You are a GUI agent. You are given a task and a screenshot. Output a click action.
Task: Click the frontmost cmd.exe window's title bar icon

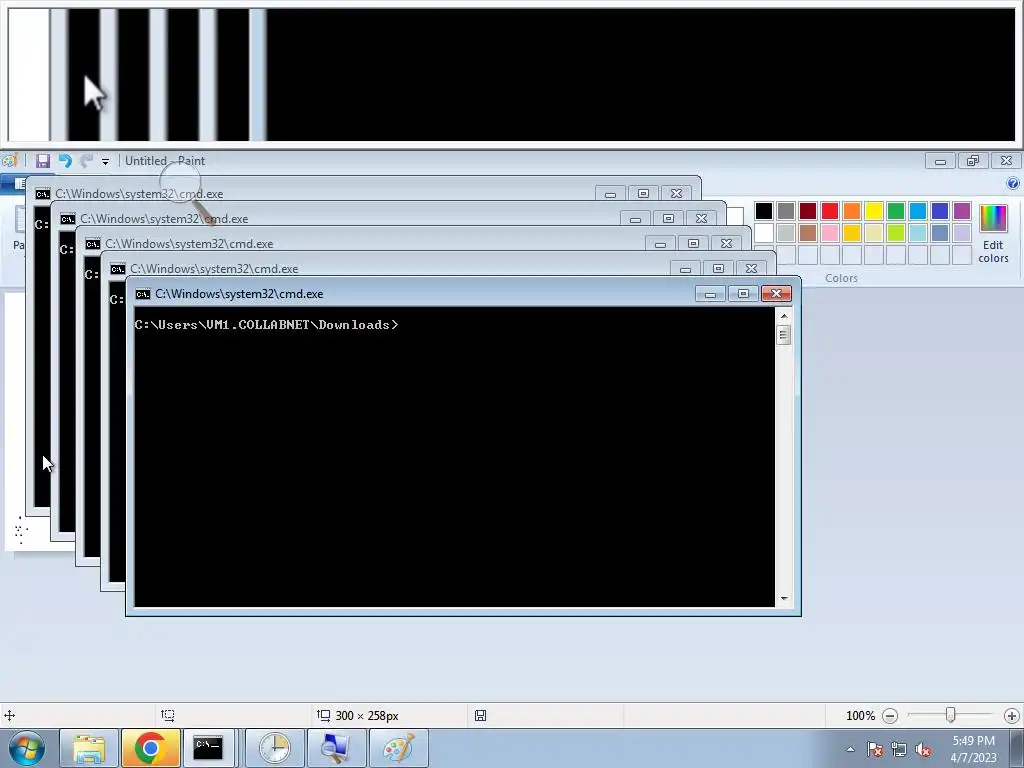click(142, 294)
